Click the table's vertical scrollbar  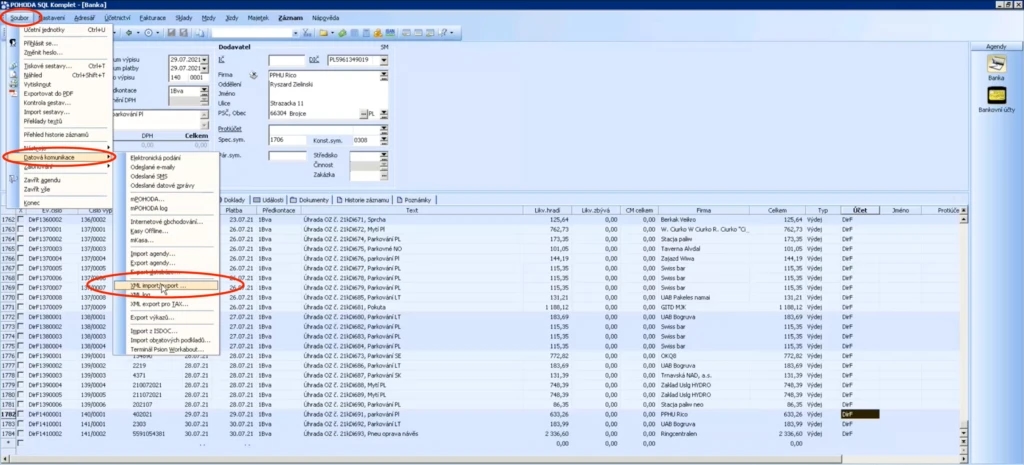[x=965, y=327]
